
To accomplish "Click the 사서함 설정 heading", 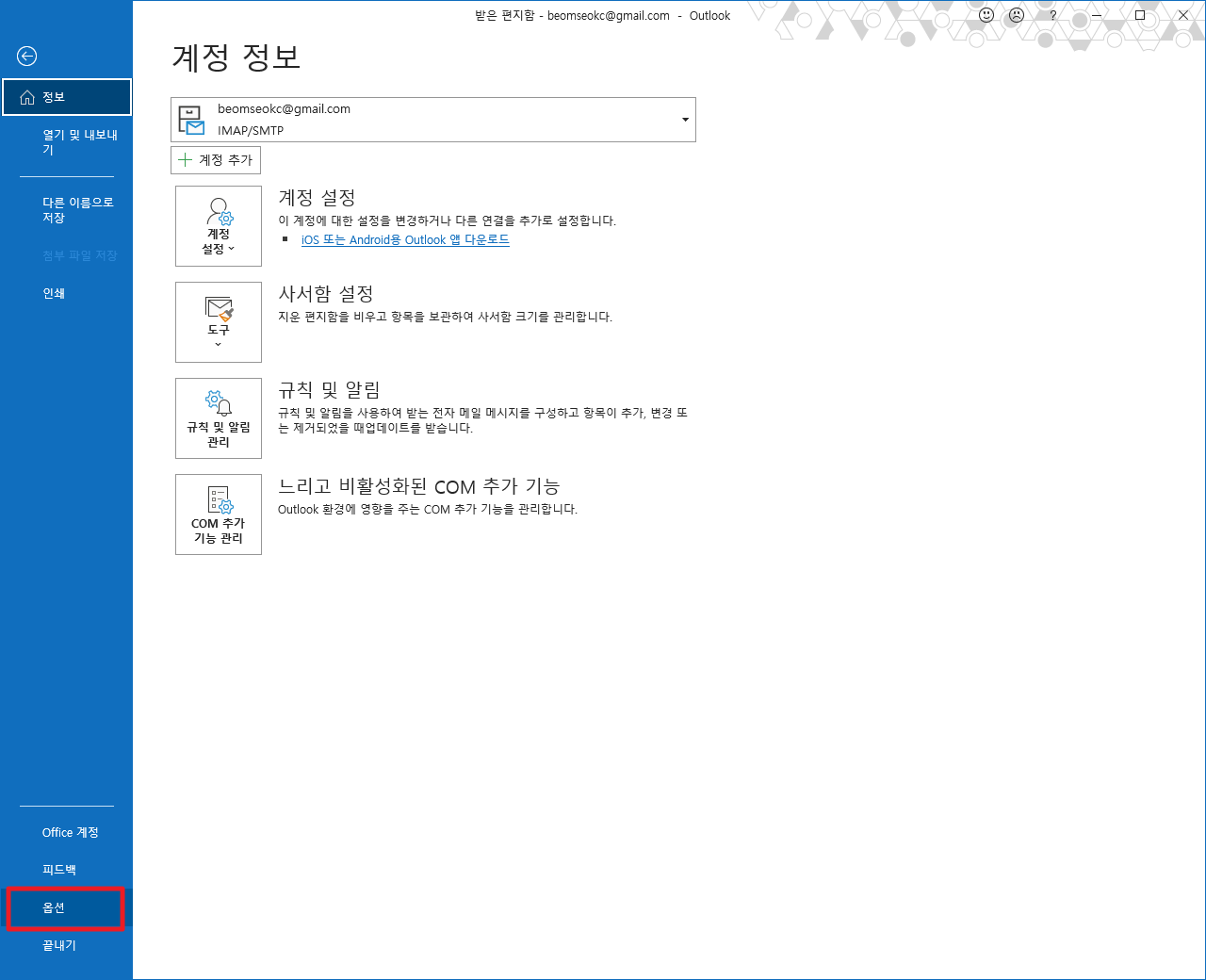I will [x=326, y=294].
